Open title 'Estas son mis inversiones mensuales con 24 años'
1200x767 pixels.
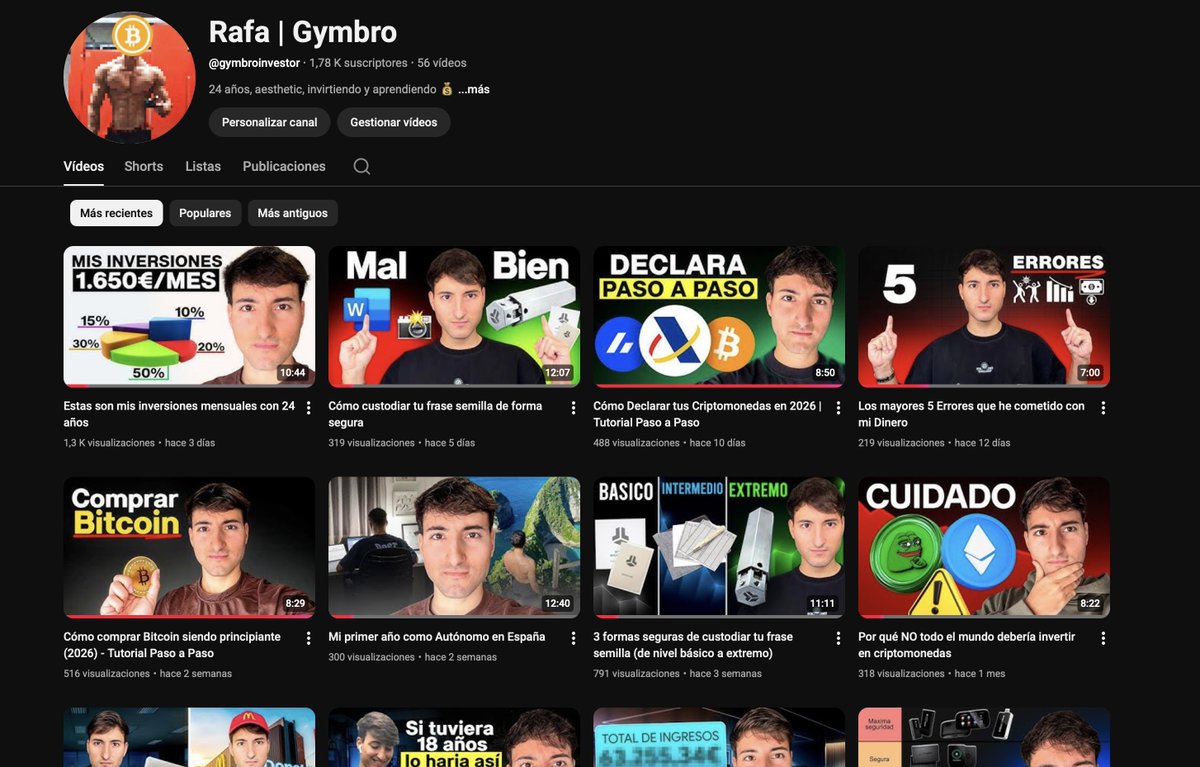pyautogui.click(x=179, y=414)
